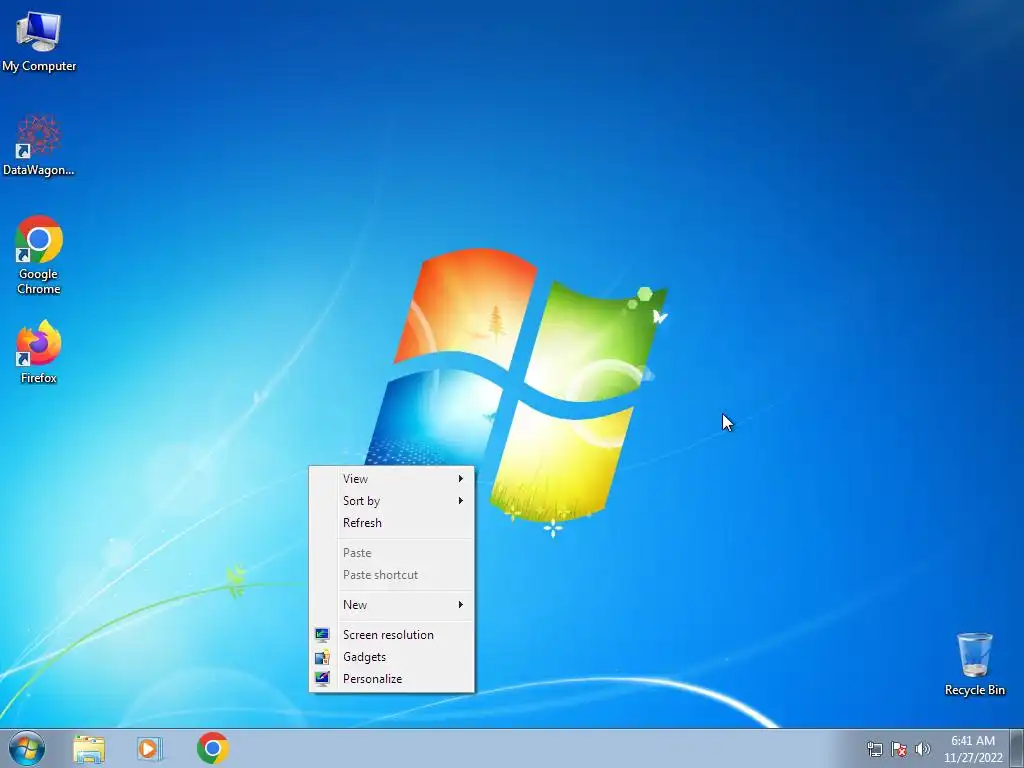Viewport: 1024px width, 768px height.
Task: Open the Sort by submenu
Action: tap(391, 501)
